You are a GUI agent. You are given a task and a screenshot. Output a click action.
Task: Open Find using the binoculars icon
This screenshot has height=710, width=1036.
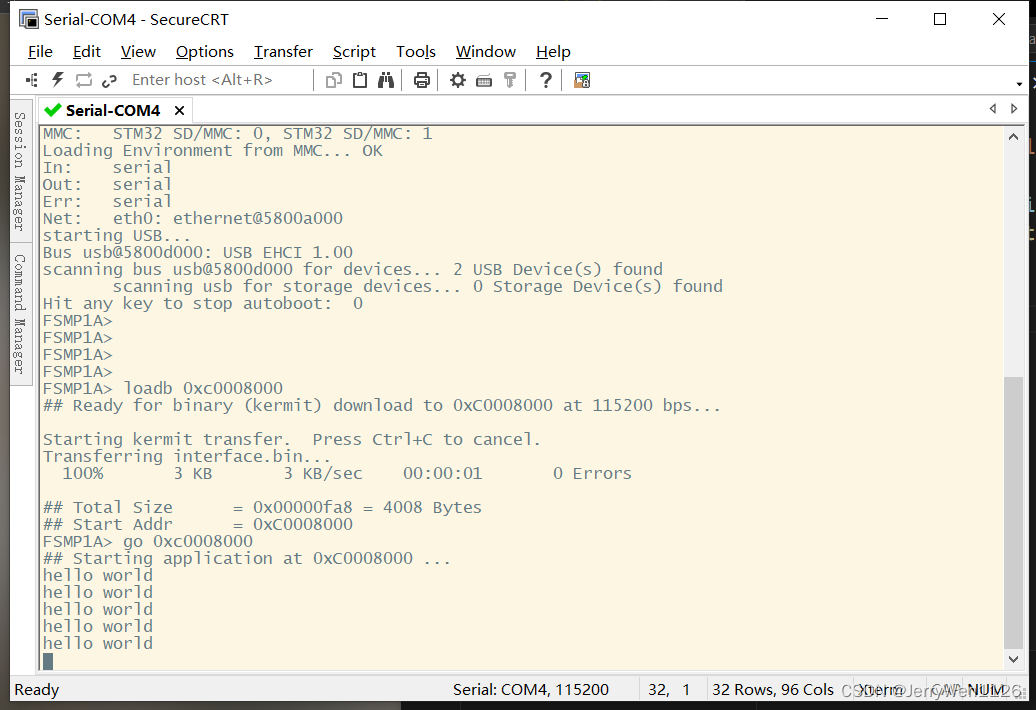click(386, 80)
